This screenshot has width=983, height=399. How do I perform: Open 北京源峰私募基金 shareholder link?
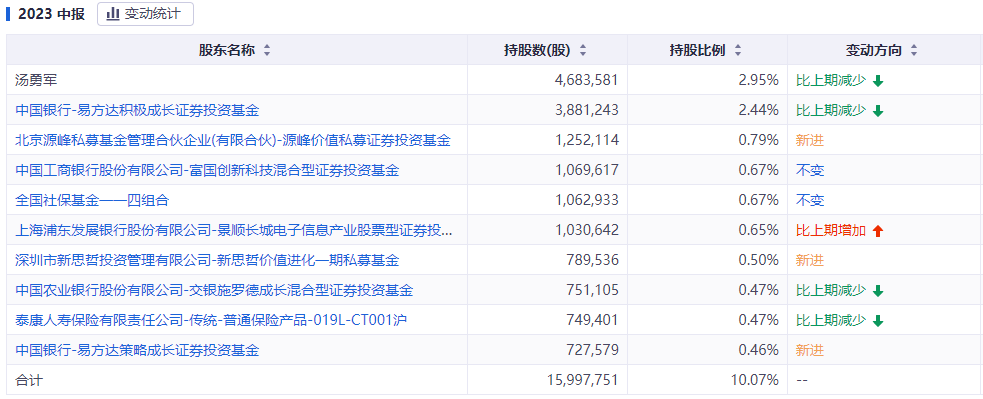(x=233, y=141)
